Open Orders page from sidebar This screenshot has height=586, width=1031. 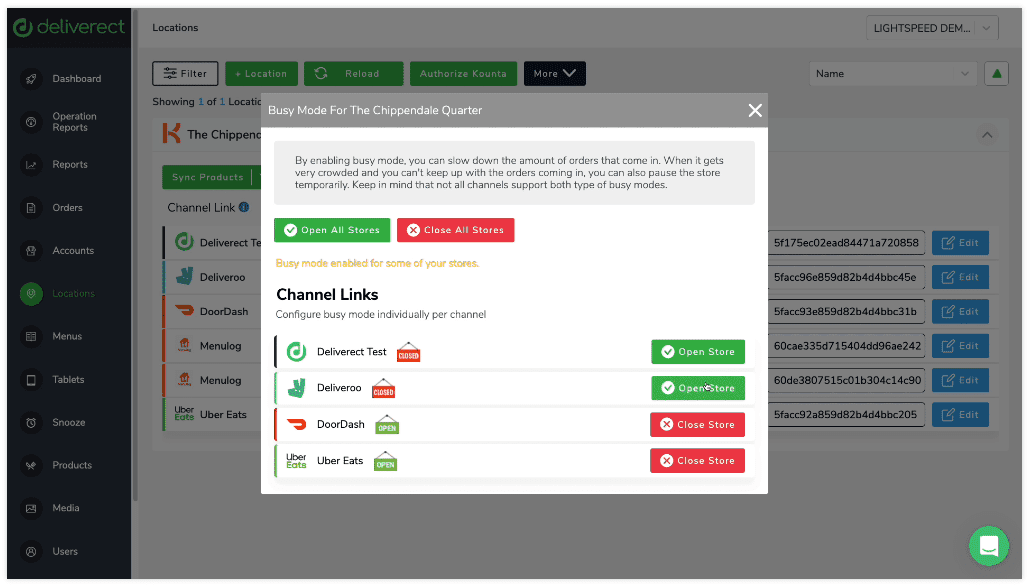69,208
